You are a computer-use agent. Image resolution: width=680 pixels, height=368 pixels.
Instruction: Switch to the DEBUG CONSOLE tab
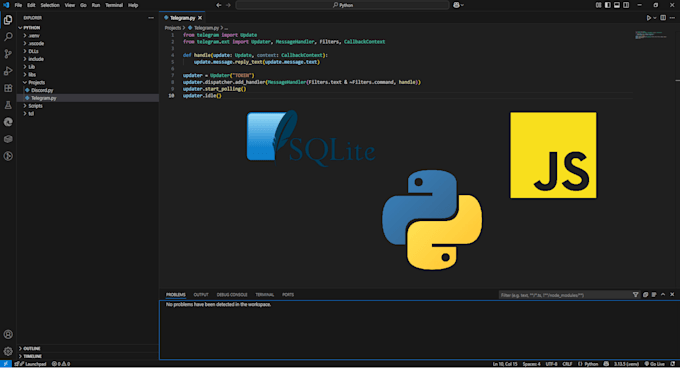click(232, 295)
